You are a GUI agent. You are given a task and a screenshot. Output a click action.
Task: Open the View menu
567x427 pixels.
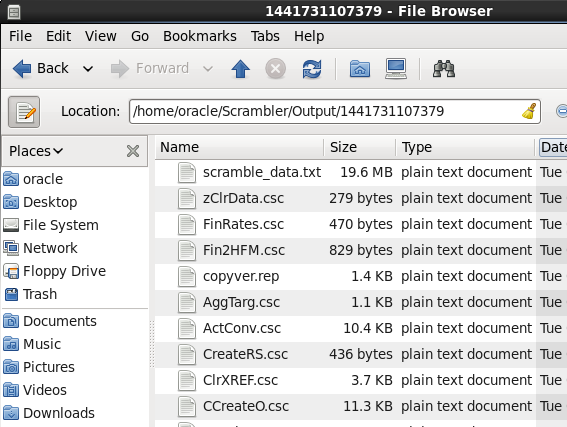[101, 36]
